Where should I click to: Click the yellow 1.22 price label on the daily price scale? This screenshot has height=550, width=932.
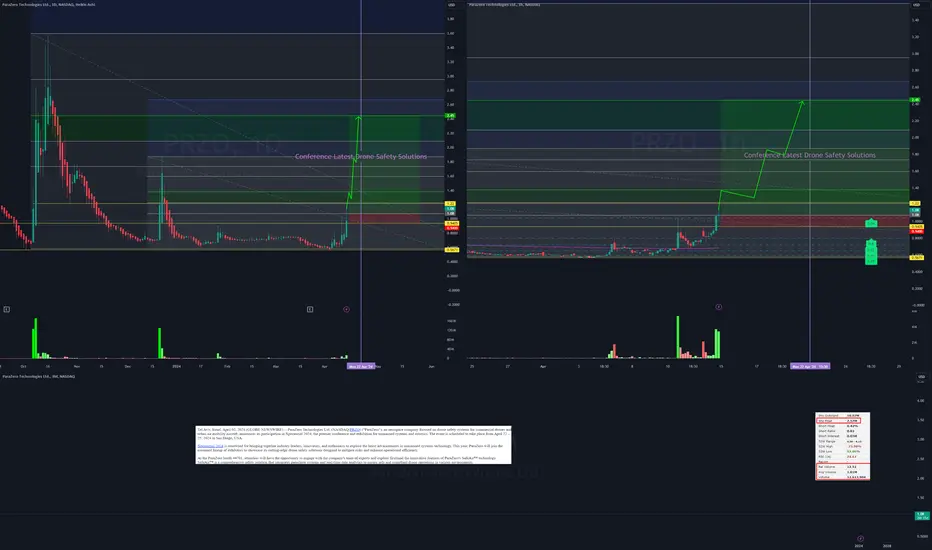click(451, 204)
